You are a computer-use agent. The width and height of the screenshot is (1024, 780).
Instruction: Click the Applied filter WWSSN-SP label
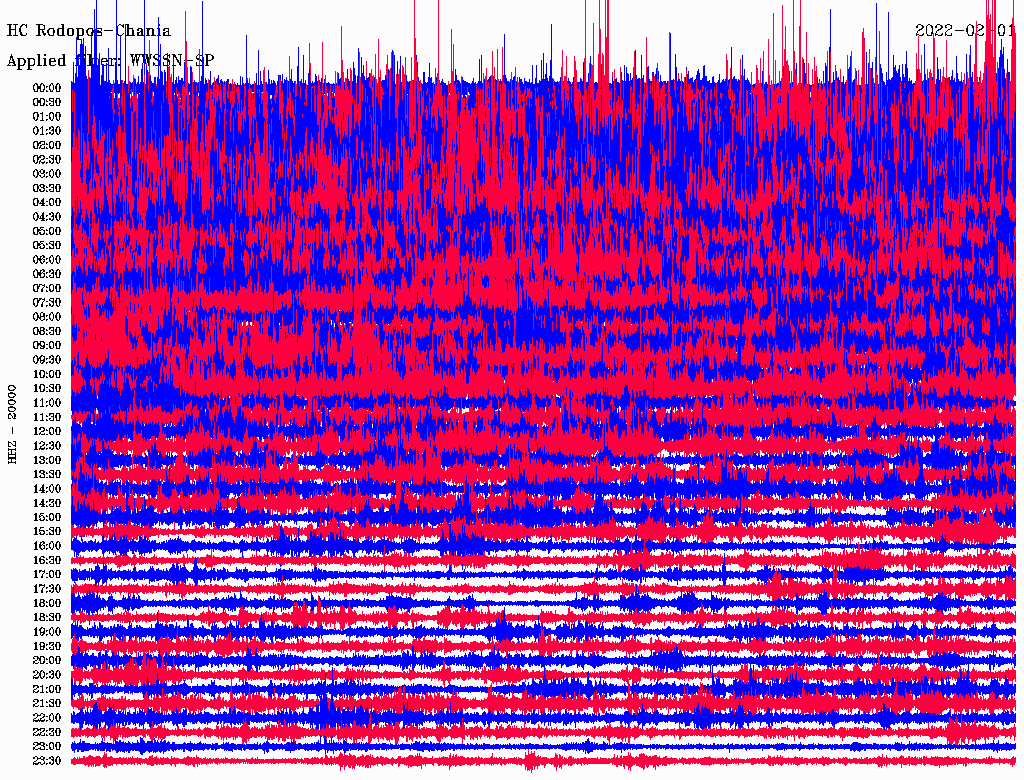(110, 61)
